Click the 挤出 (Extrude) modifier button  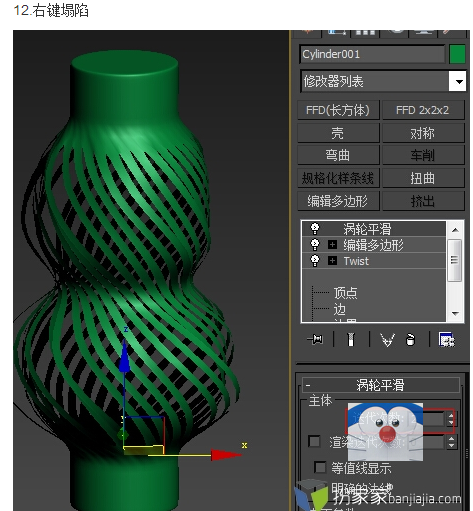pyautogui.click(x=423, y=201)
